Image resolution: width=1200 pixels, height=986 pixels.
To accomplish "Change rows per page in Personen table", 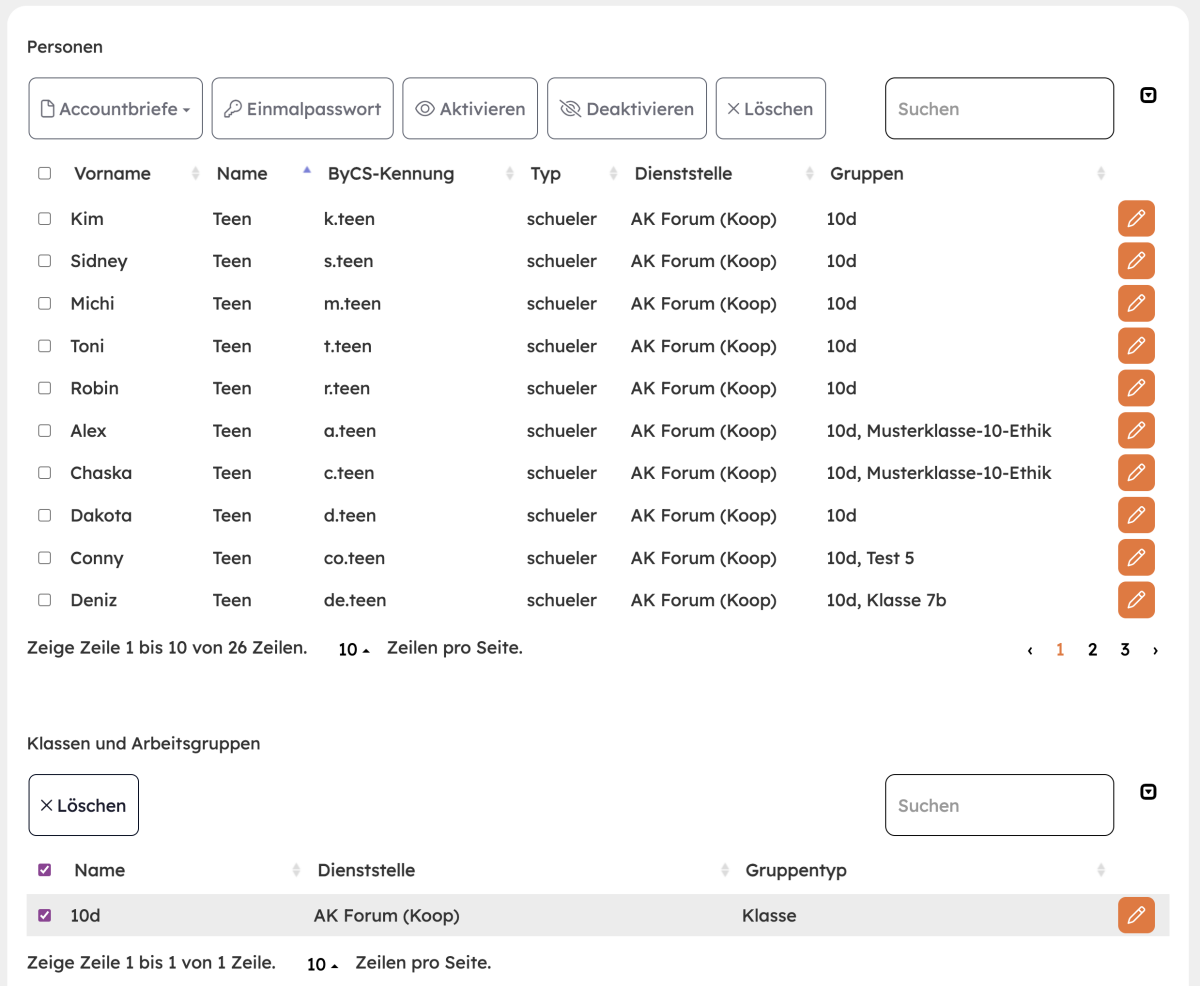I will click(x=354, y=650).
